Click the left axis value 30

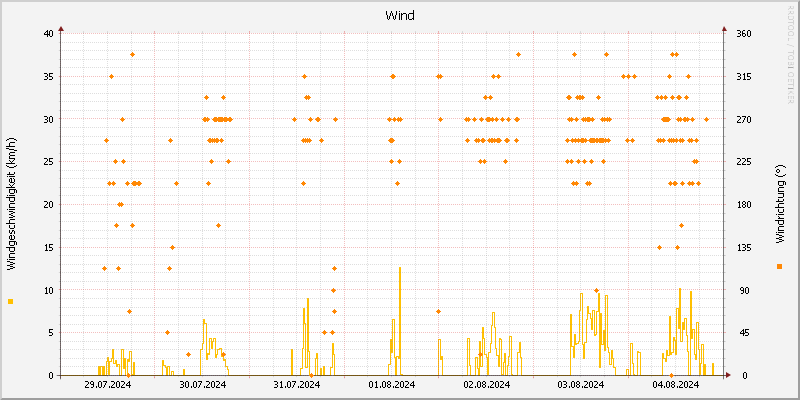point(48,119)
